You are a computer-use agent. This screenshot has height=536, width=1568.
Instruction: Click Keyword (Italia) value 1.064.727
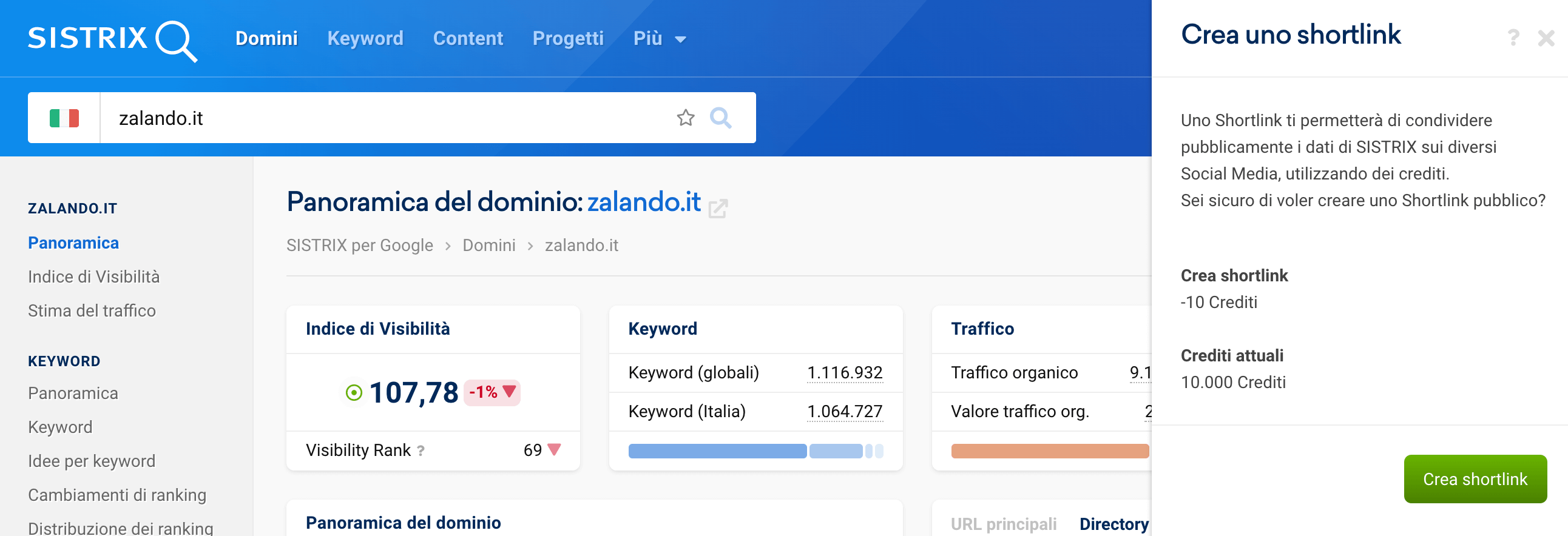tap(845, 411)
